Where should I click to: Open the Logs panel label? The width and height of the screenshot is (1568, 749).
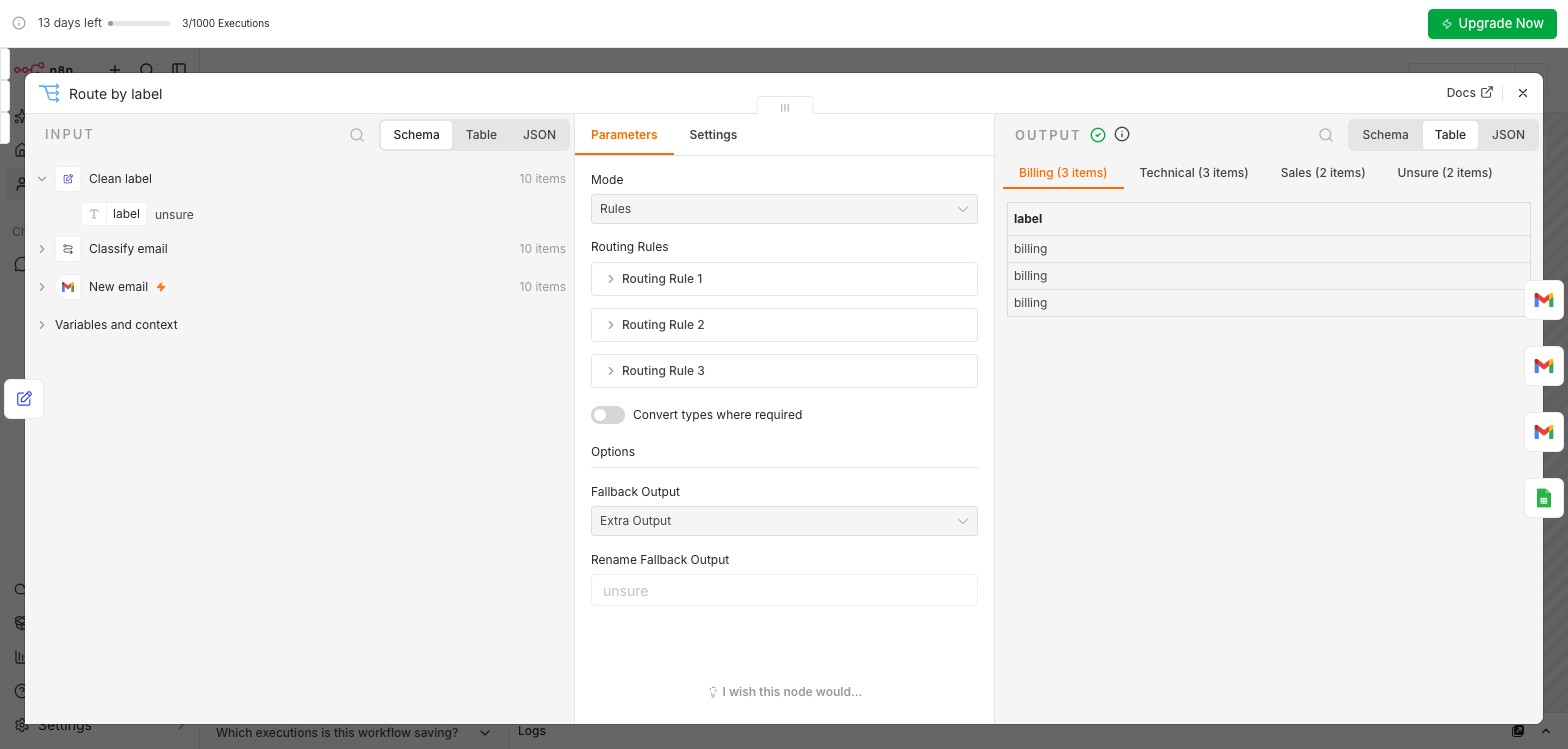tap(532, 731)
